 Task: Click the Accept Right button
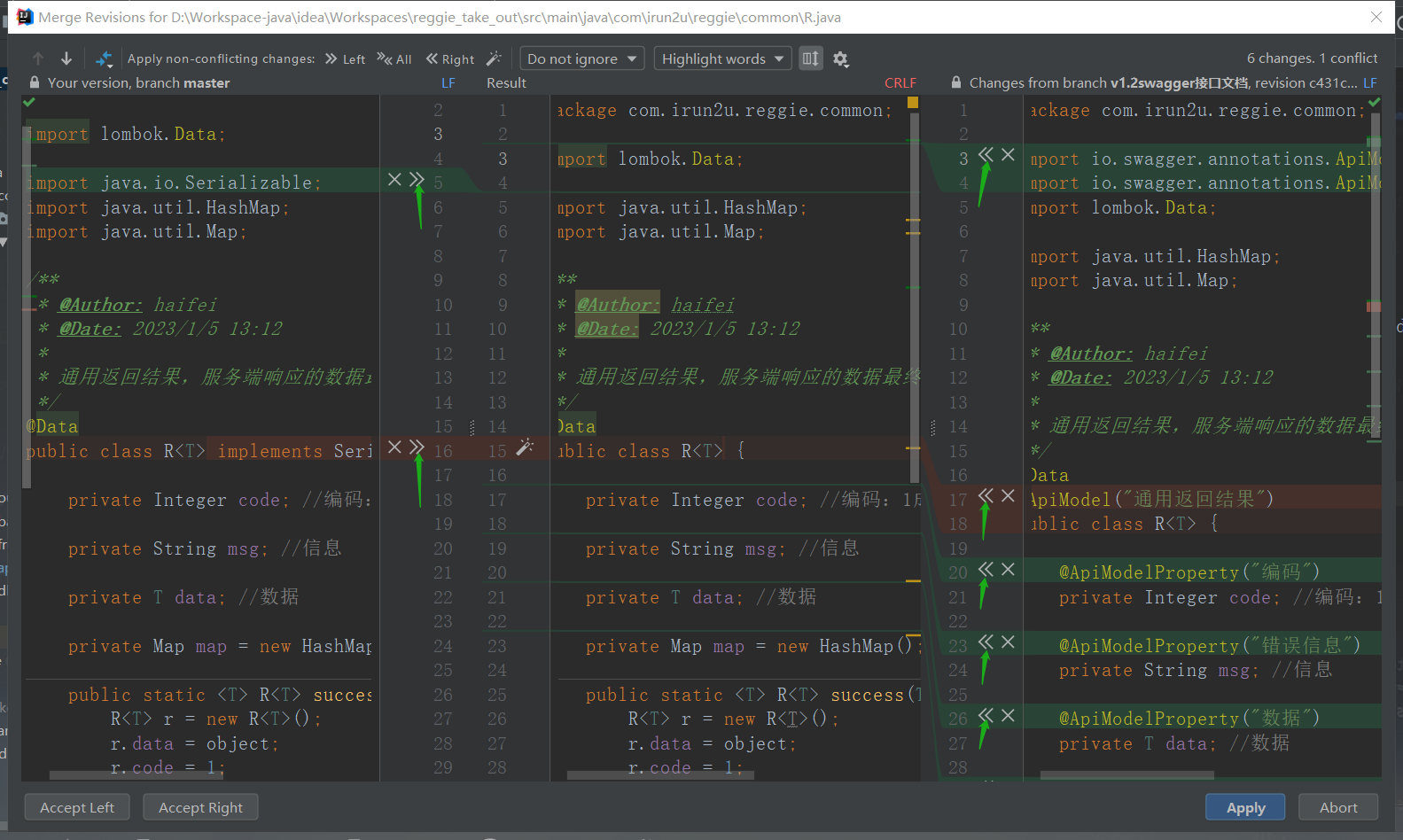[x=200, y=807]
